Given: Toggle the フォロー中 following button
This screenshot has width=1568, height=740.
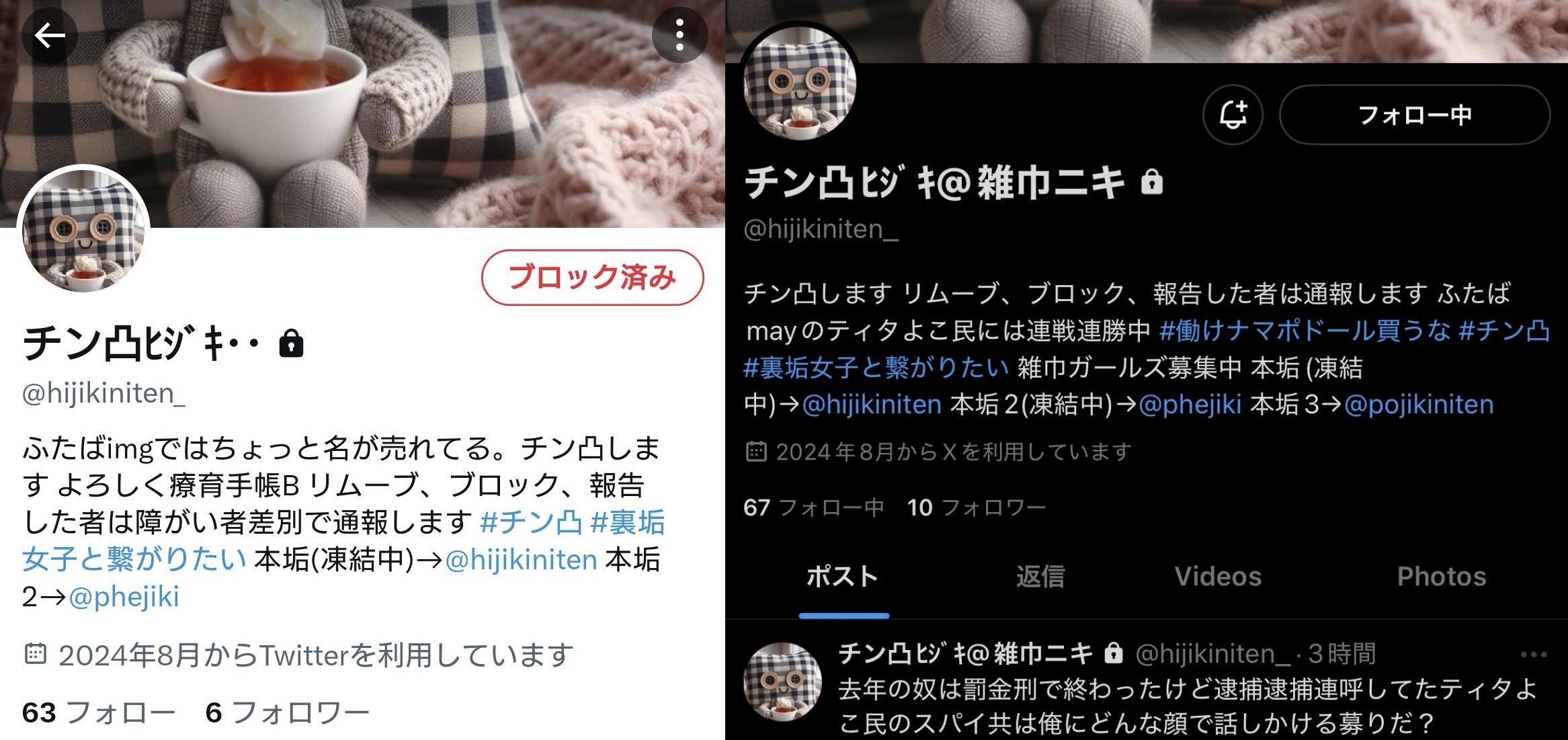Looking at the screenshot, I should [x=1415, y=114].
